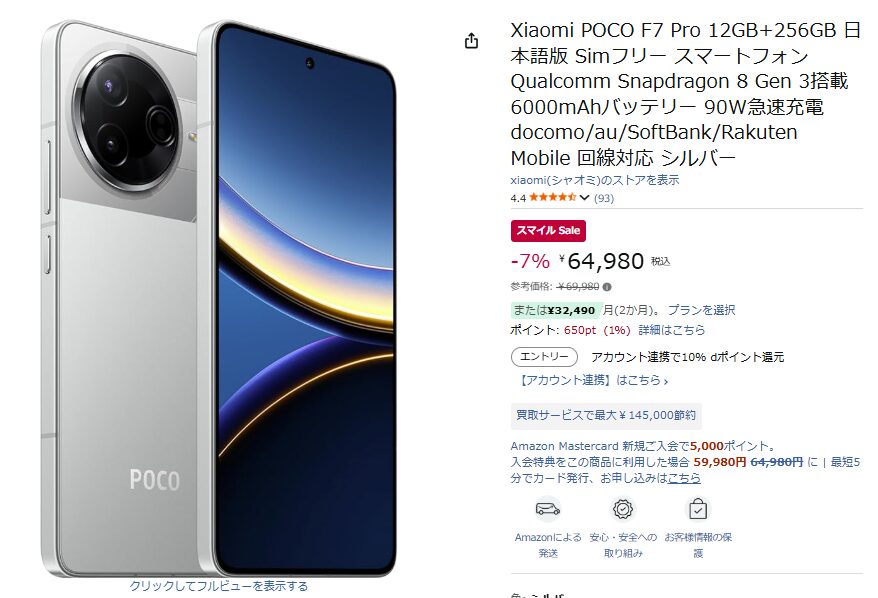878x598 pixels.
Task: Visit the xiaomi(シャオミ) store link
Action: 595,180
